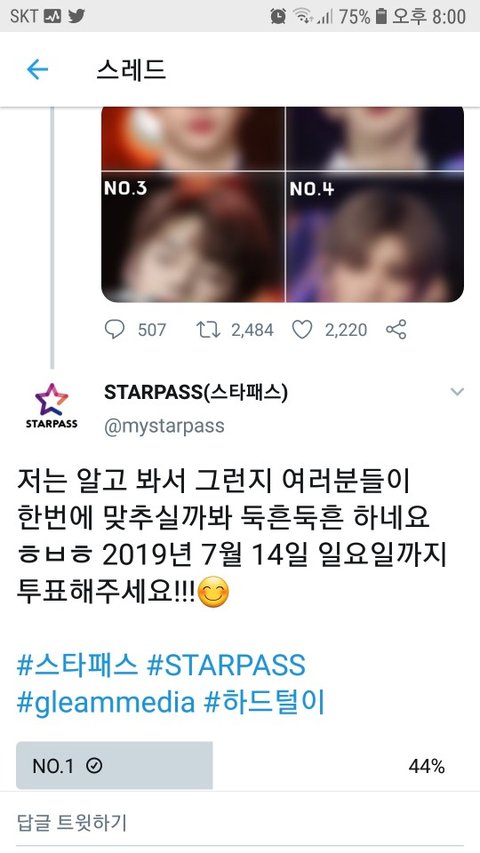This screenshot has width=480, height=853.
Task: Open the #gleammedia hashtag
Action: 106,702
